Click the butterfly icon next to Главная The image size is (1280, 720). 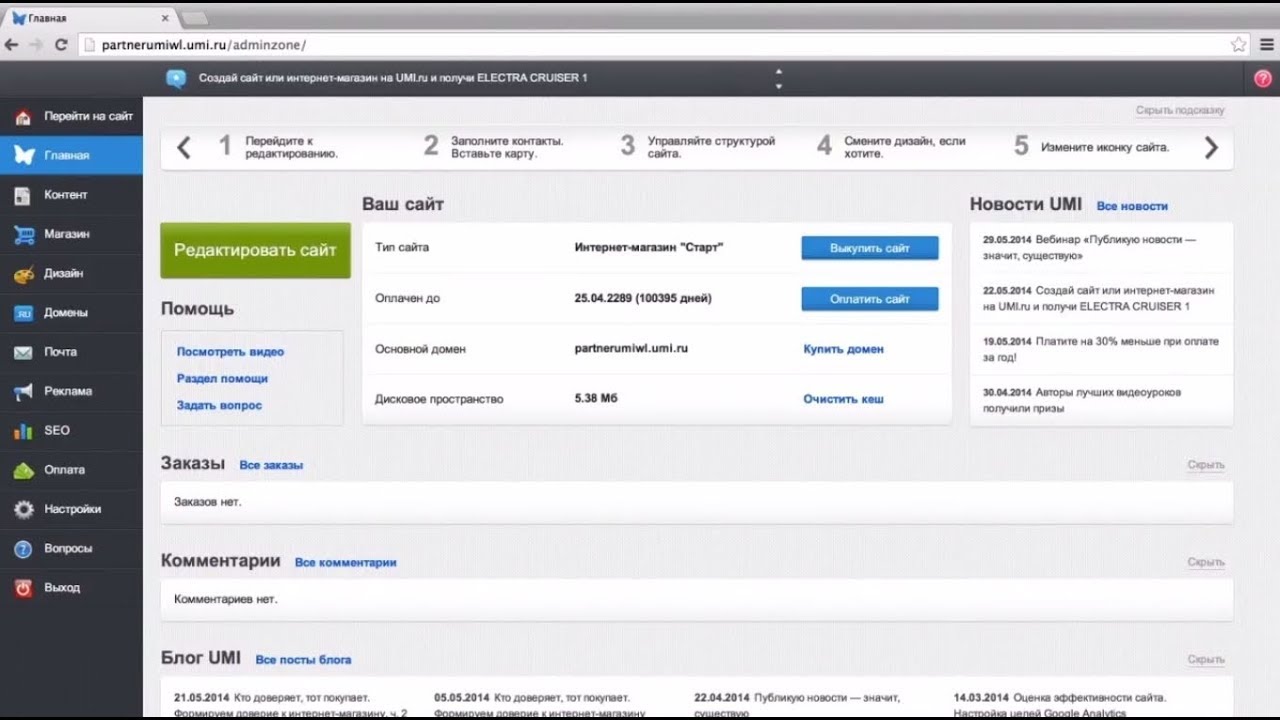pyautogui.click(x=24, y=156)
